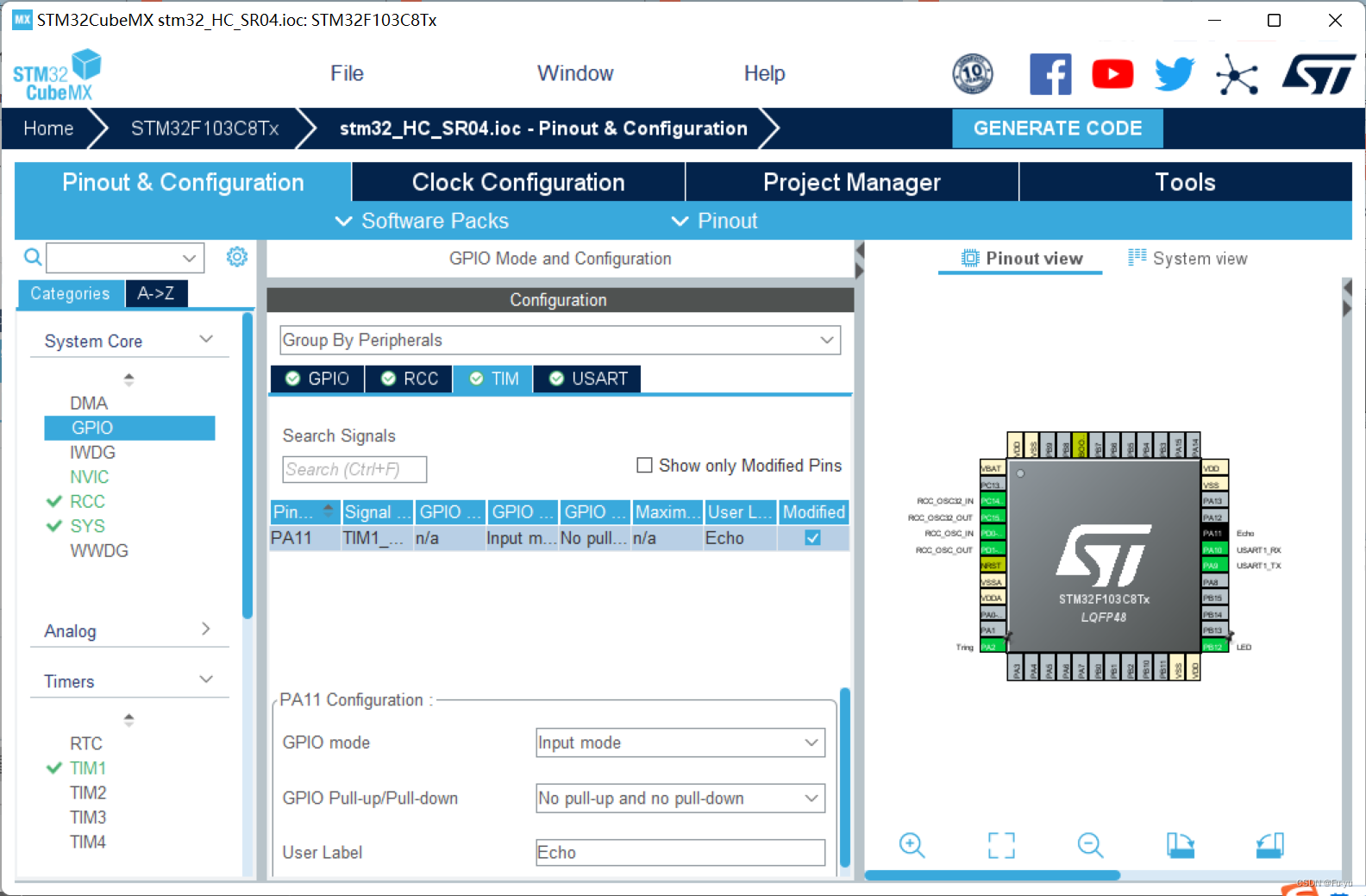Click the System view grid icon
1366x896 pixels.
1137,257
